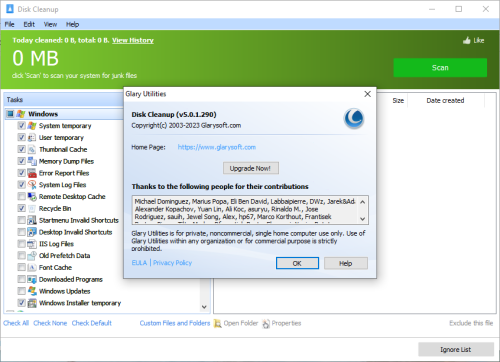Viewport: 500px width, 362px height.
Task: Click the Disk Cleanup title bar icon
Action: (10, 9)
